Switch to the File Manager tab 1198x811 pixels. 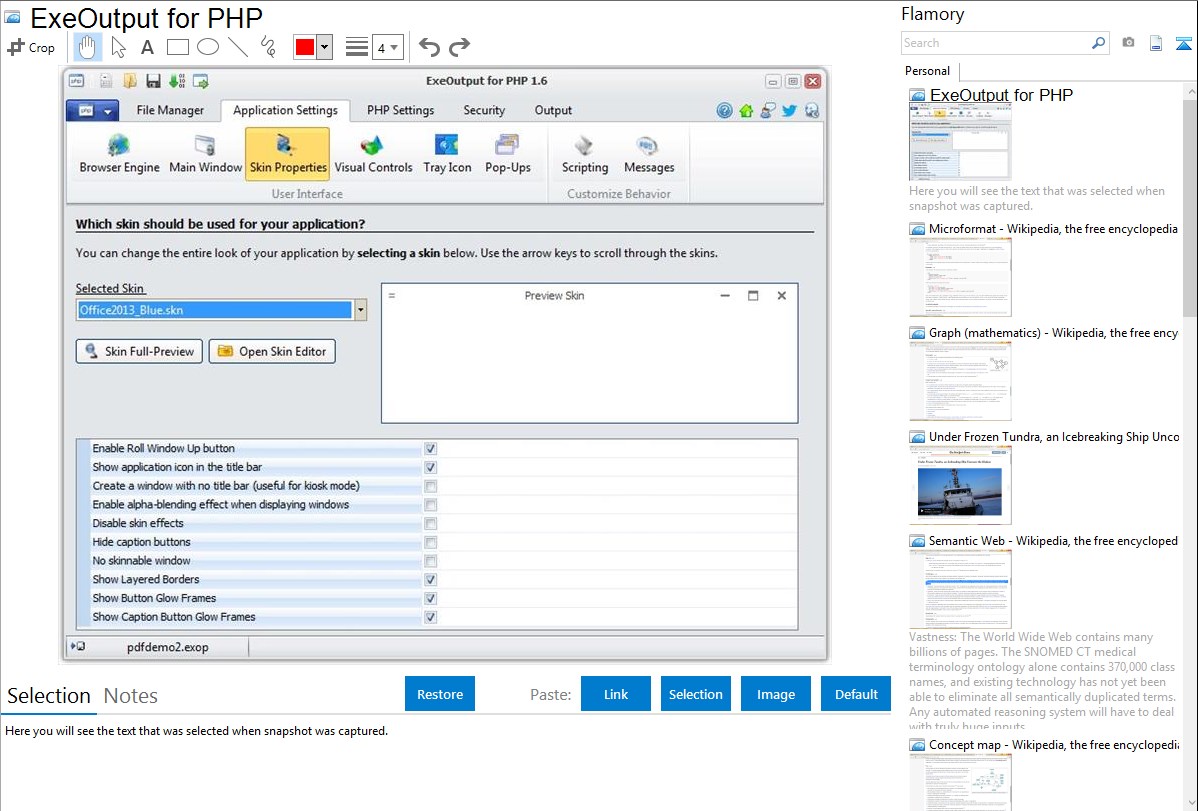(x=170, y=110)
